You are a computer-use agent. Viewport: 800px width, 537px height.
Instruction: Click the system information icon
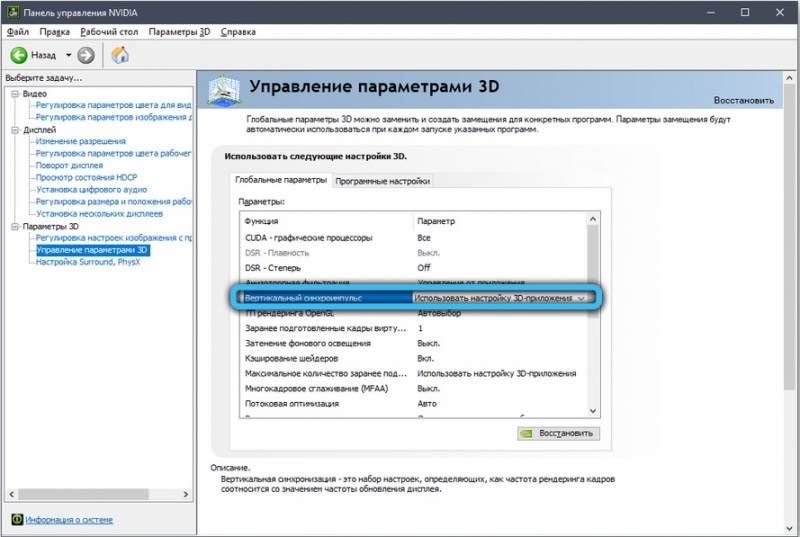click(x=17, y=519)
